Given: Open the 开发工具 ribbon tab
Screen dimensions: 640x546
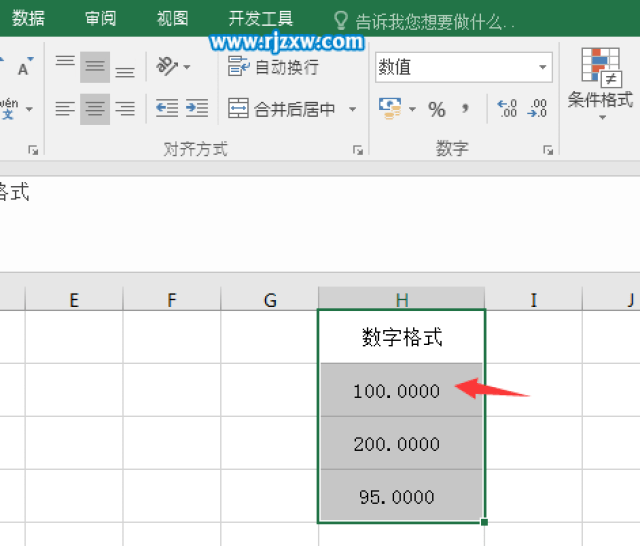Looking at the screenshot, I should click(261, 18).
